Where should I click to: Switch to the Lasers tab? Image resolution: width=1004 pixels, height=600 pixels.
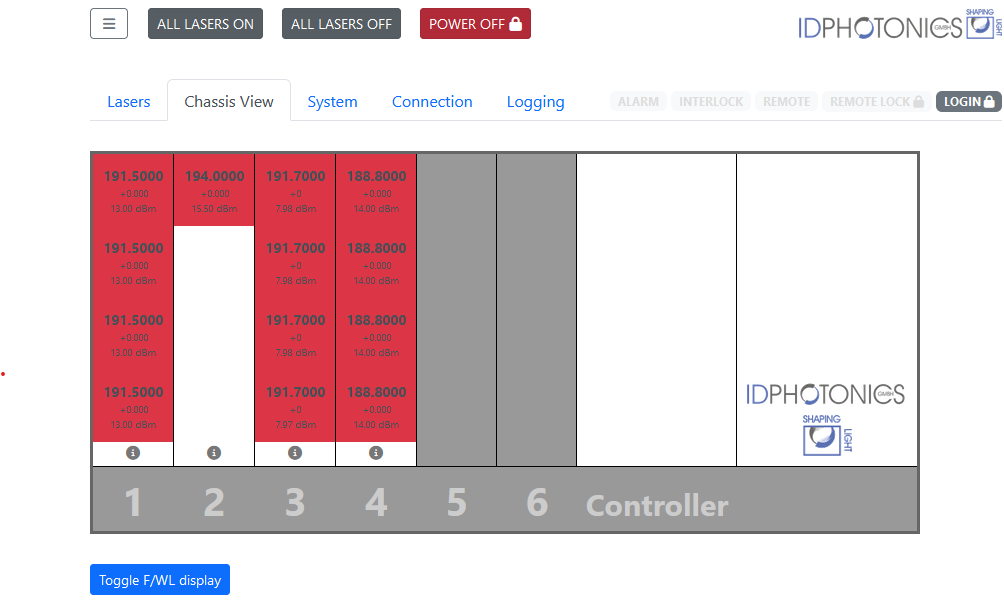(x=128, y=102)
